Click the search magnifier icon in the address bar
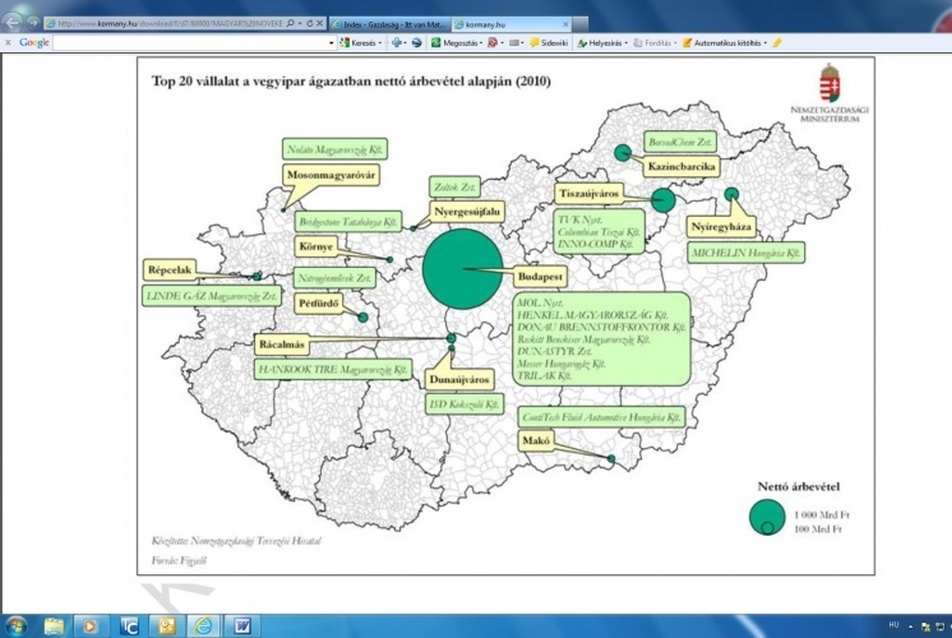Screen dimensions: 952x638 pos(290,23)
